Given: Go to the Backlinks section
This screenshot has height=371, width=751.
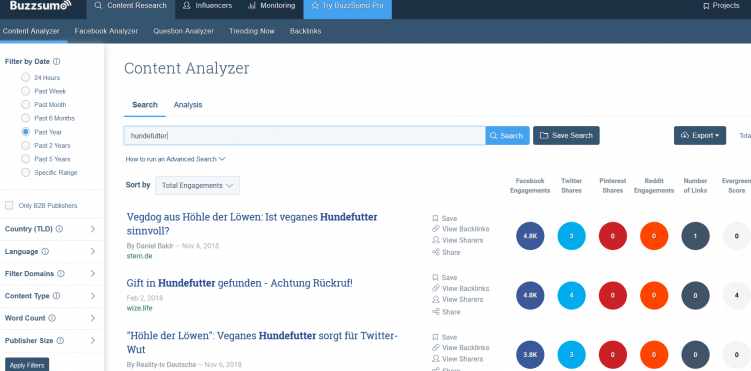Looking at the screenshot, I should coord(306,31).
